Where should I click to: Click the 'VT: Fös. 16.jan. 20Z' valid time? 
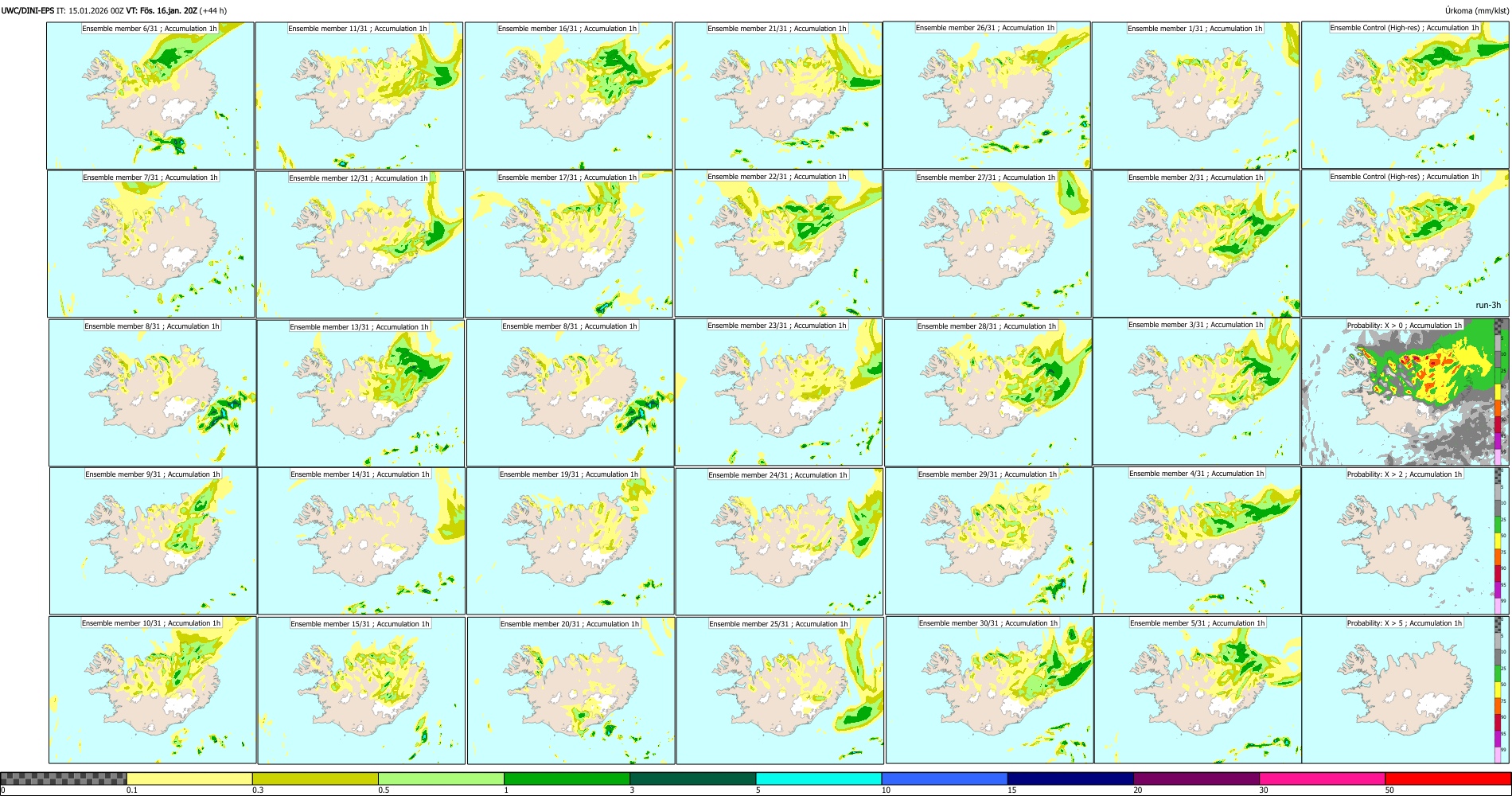pos(162,11)
